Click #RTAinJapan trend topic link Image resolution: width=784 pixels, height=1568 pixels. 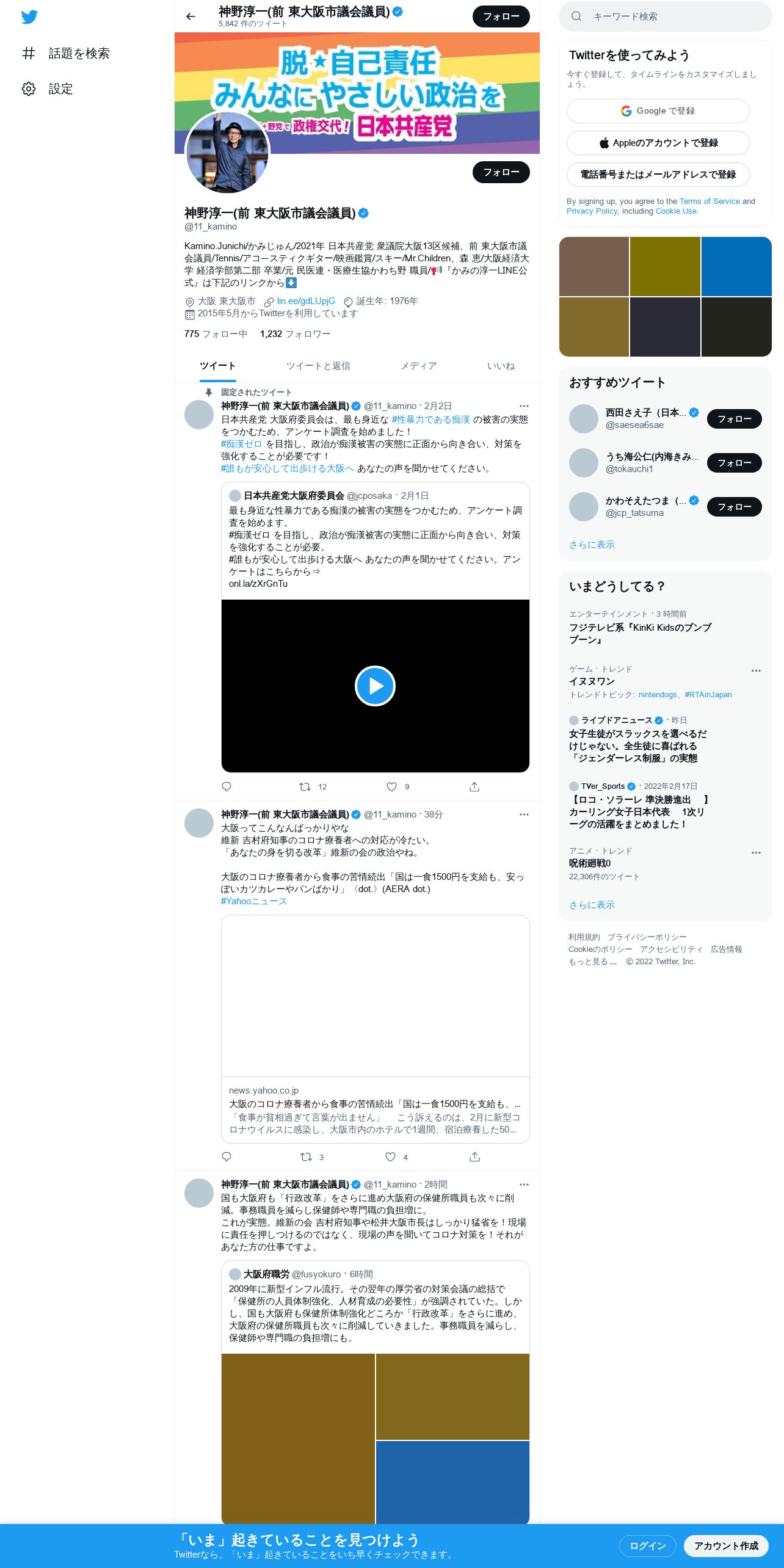click(x=708, y=695)
